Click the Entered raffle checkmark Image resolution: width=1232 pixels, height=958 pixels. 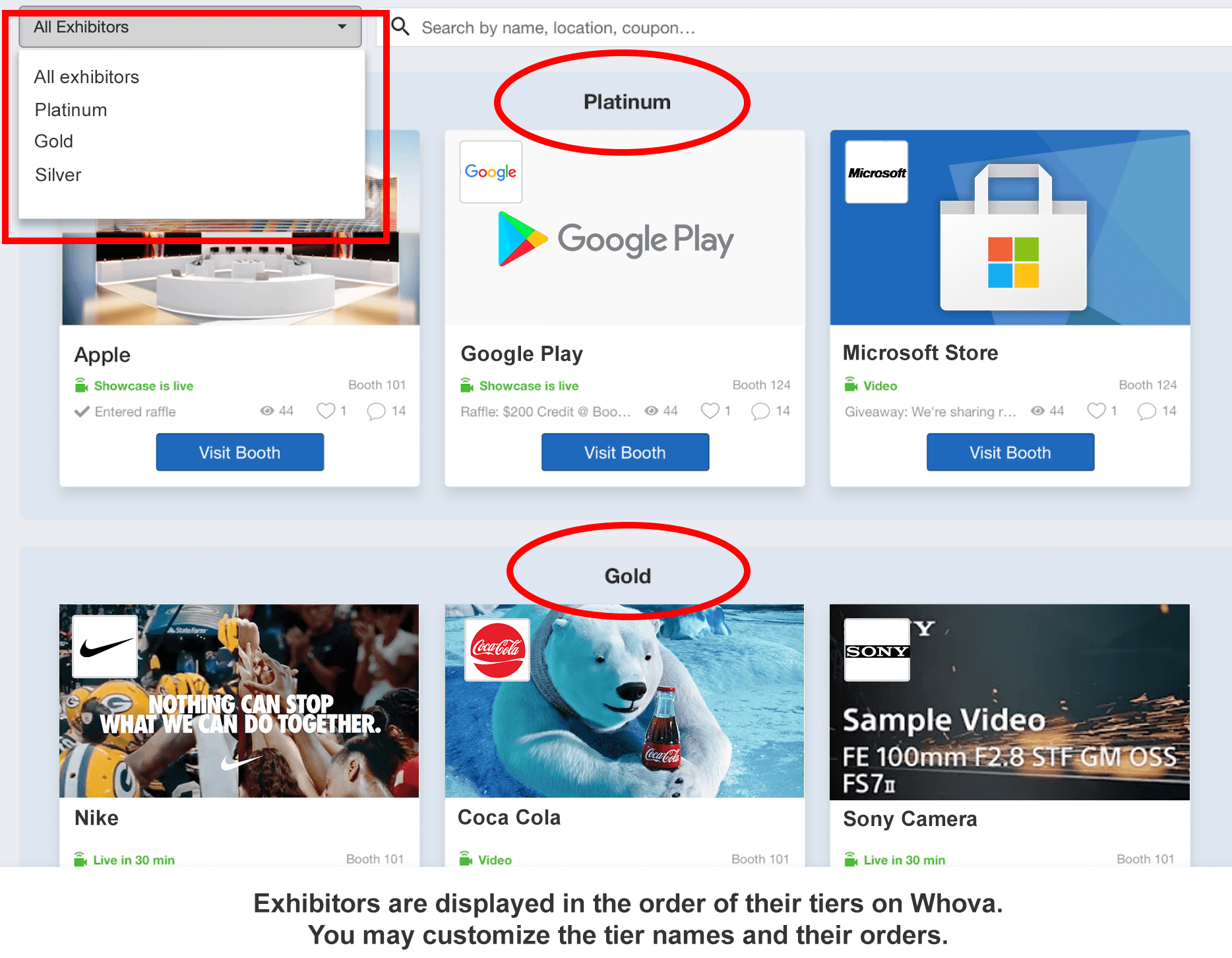pyautogui.click(x=82, y=412)
